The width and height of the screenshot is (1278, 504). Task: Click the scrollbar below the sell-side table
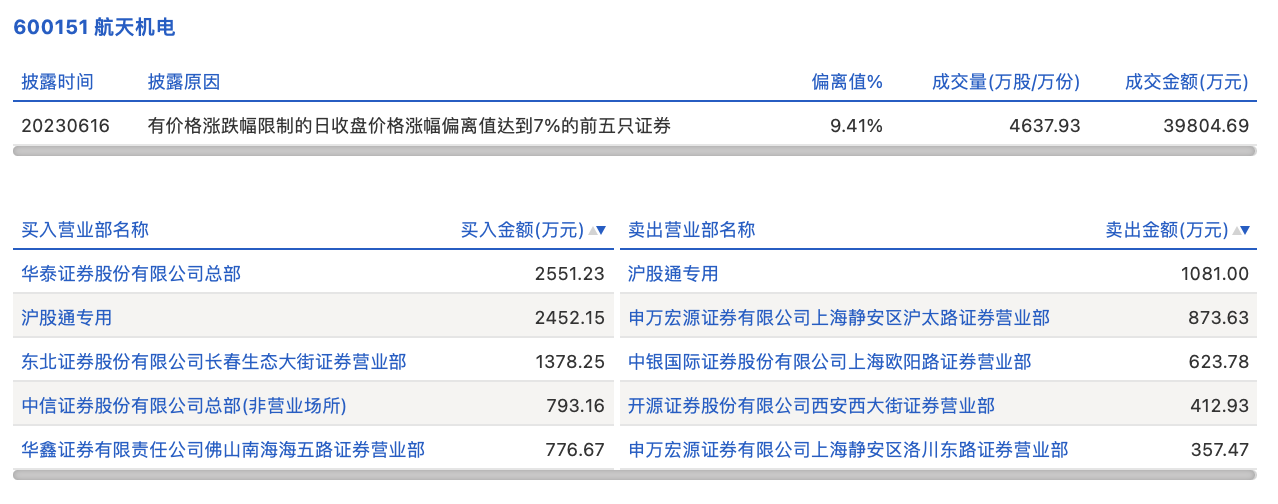tap(938, 475)
